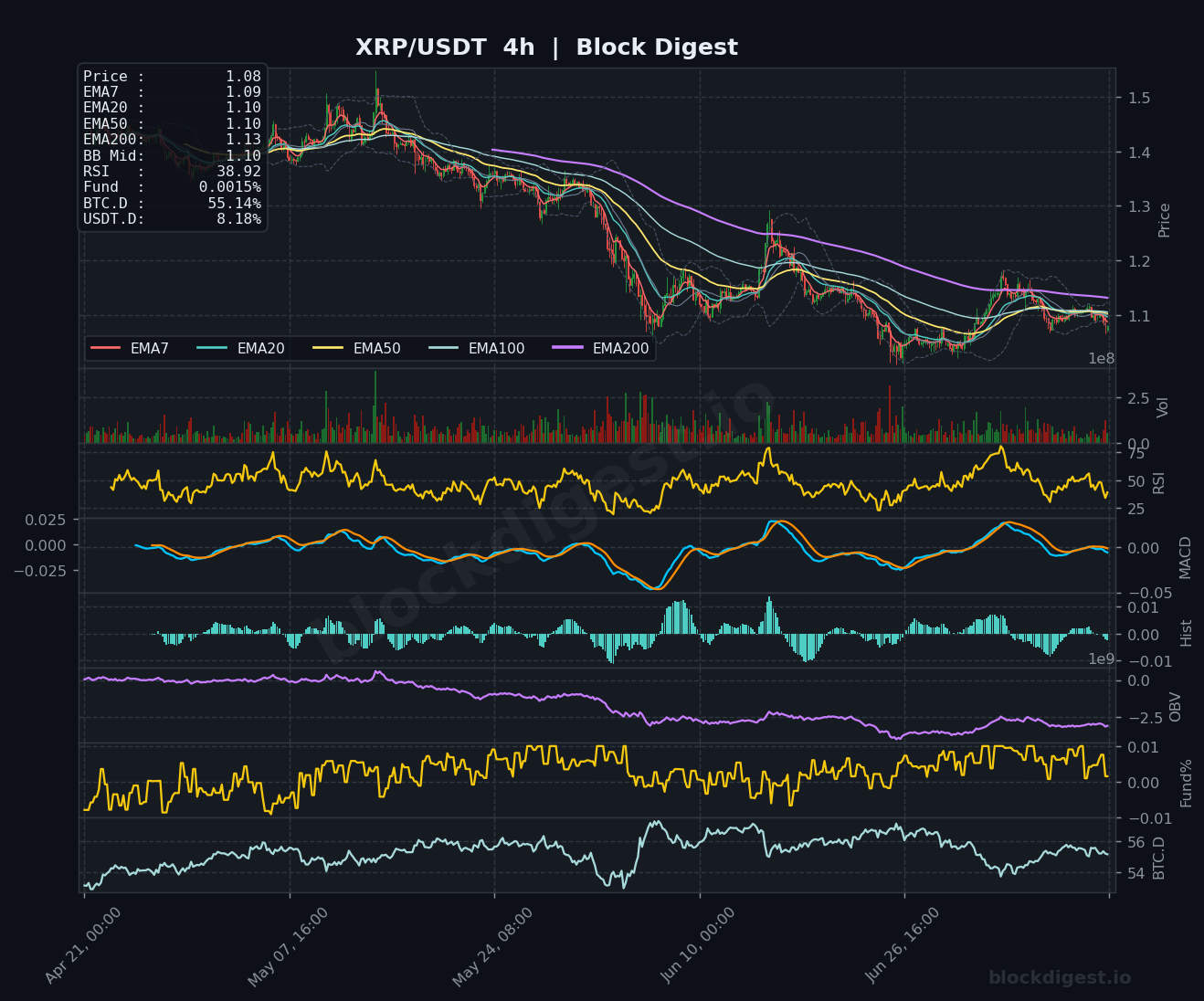Click the Jun 26, 16:00 date label
This screenshot has height=1001, width=1204.
pos(903,946)
